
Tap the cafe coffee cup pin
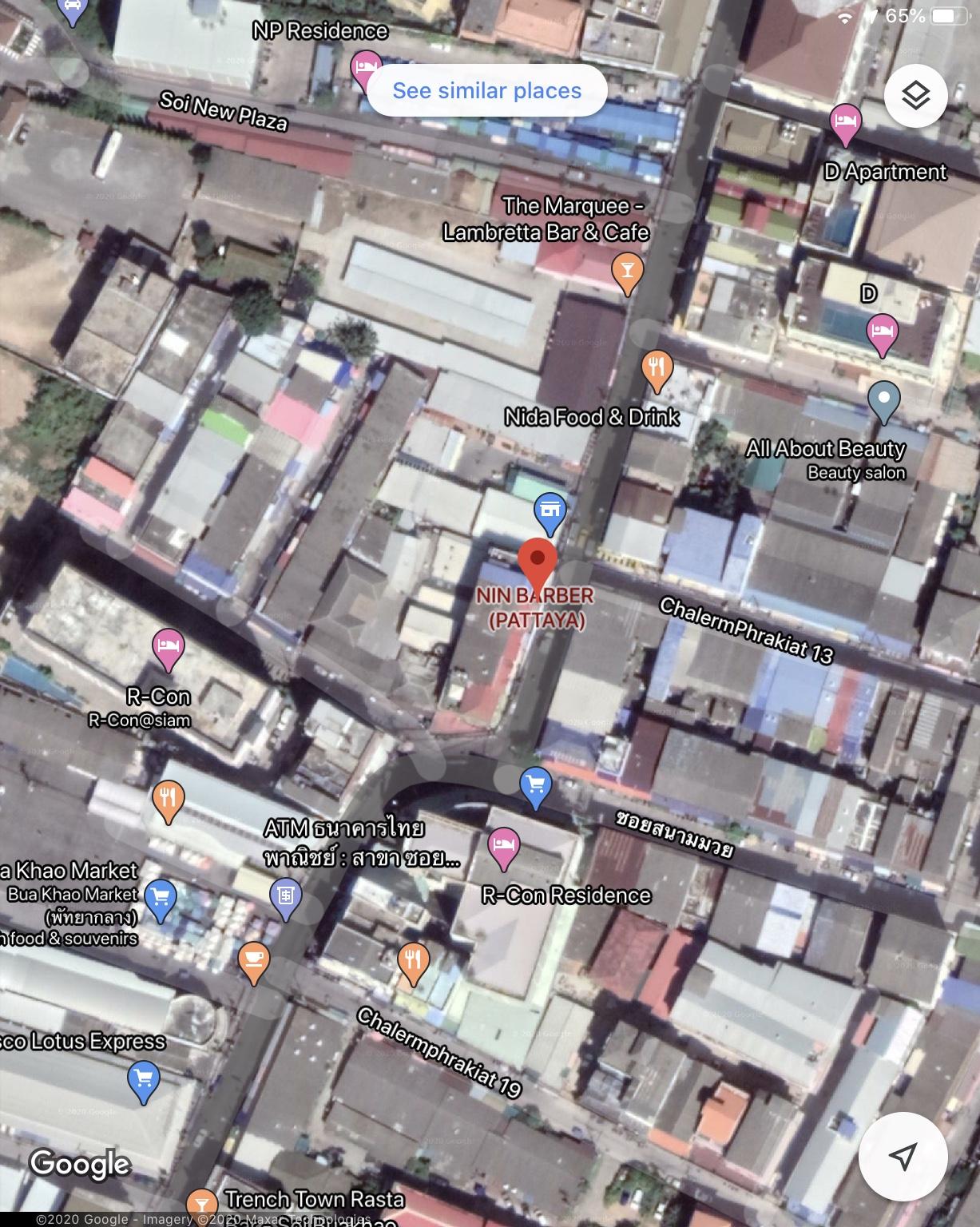(254, 963)
